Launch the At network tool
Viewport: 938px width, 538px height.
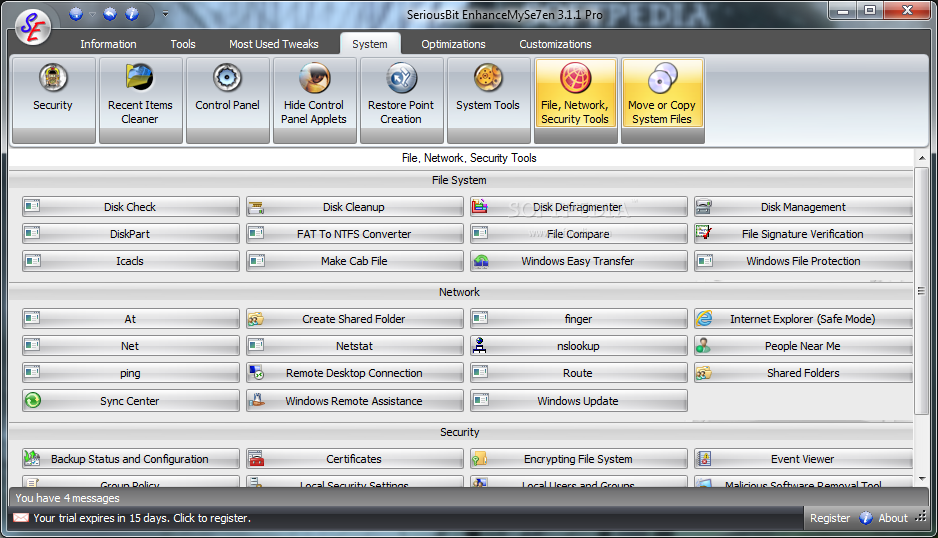pyautogui.click(x=130, y=319)
